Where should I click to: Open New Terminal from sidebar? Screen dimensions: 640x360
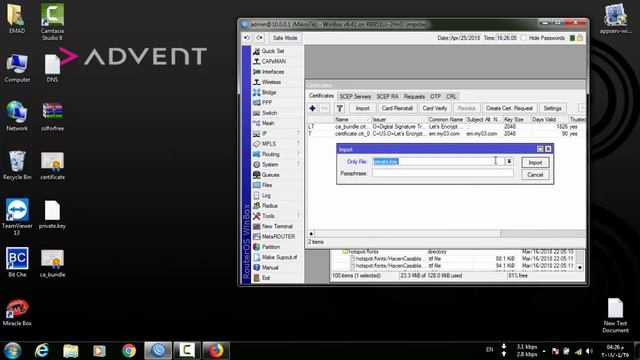tap(277, 226)
